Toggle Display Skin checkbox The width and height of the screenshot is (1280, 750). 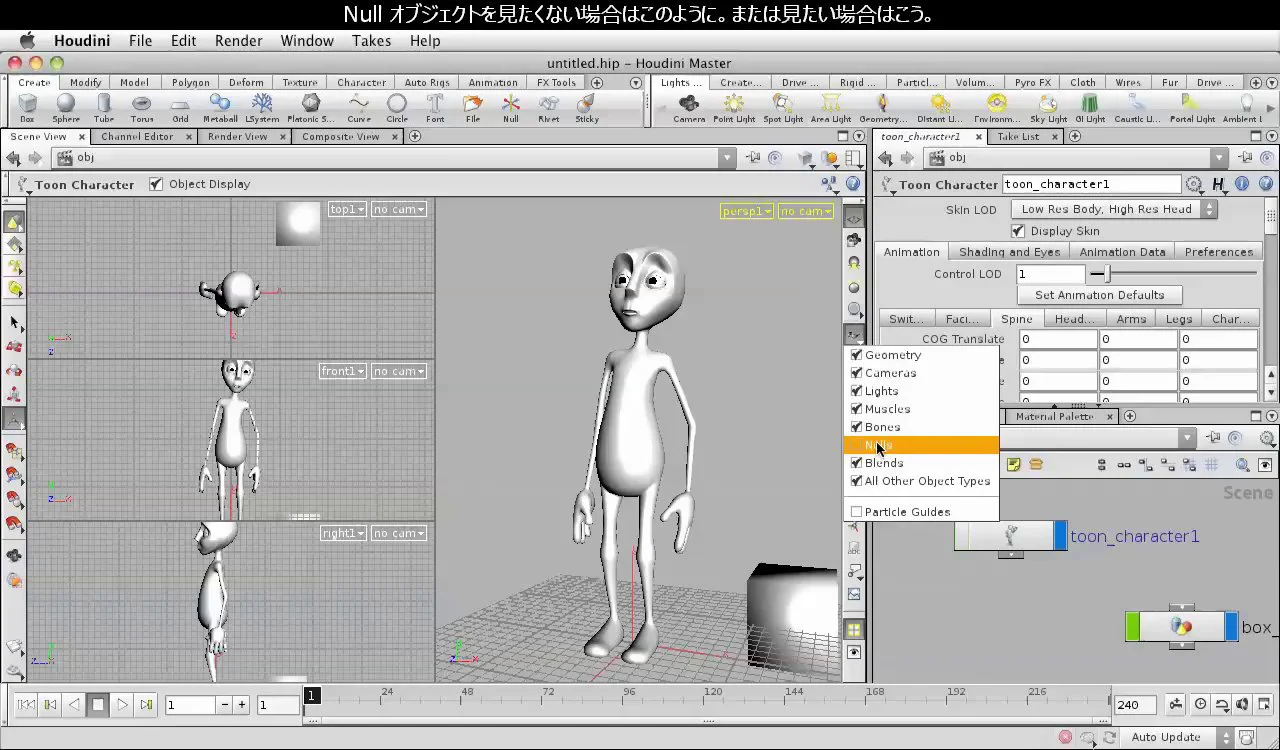pyautogui.click(x=1018, y=231)
